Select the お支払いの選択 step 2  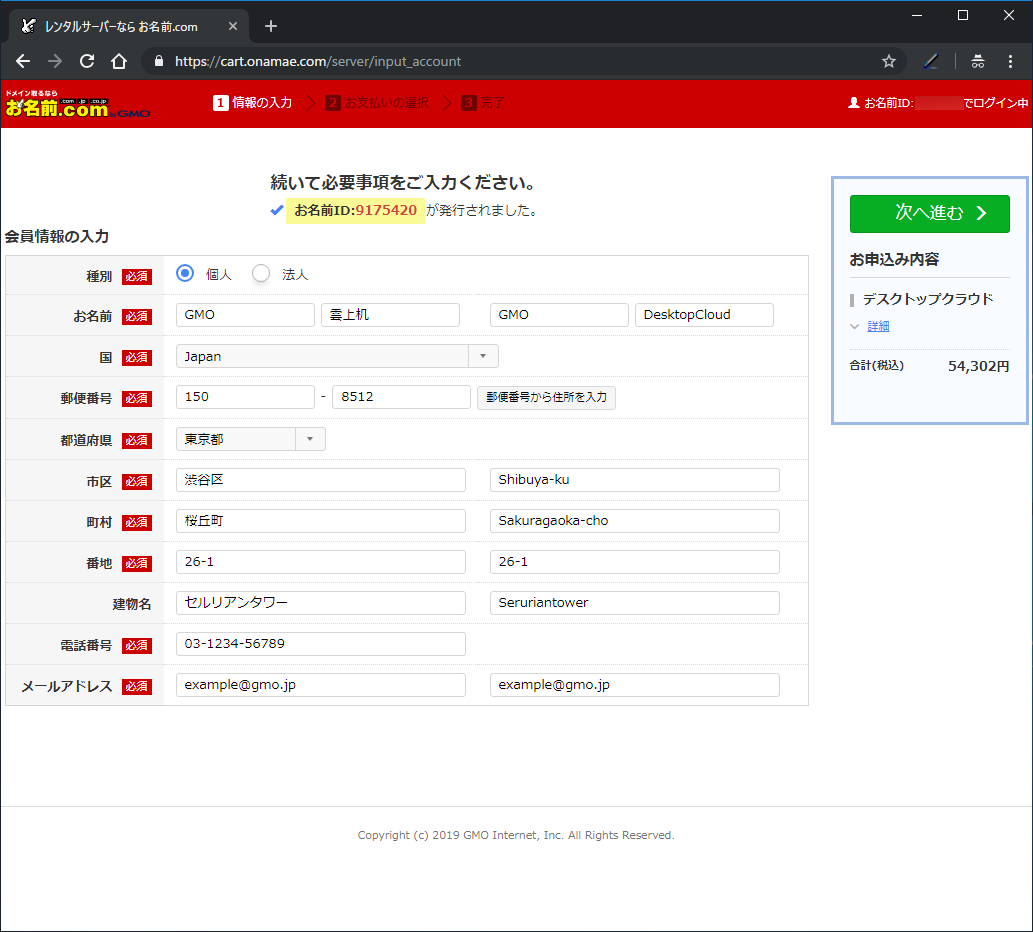pyautogui.click(x=377, y=103)
